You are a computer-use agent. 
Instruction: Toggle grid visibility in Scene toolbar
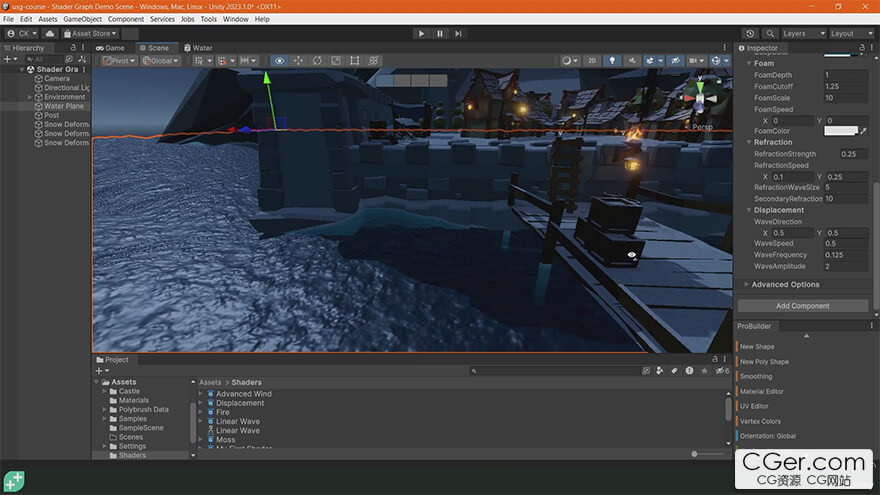199,61
